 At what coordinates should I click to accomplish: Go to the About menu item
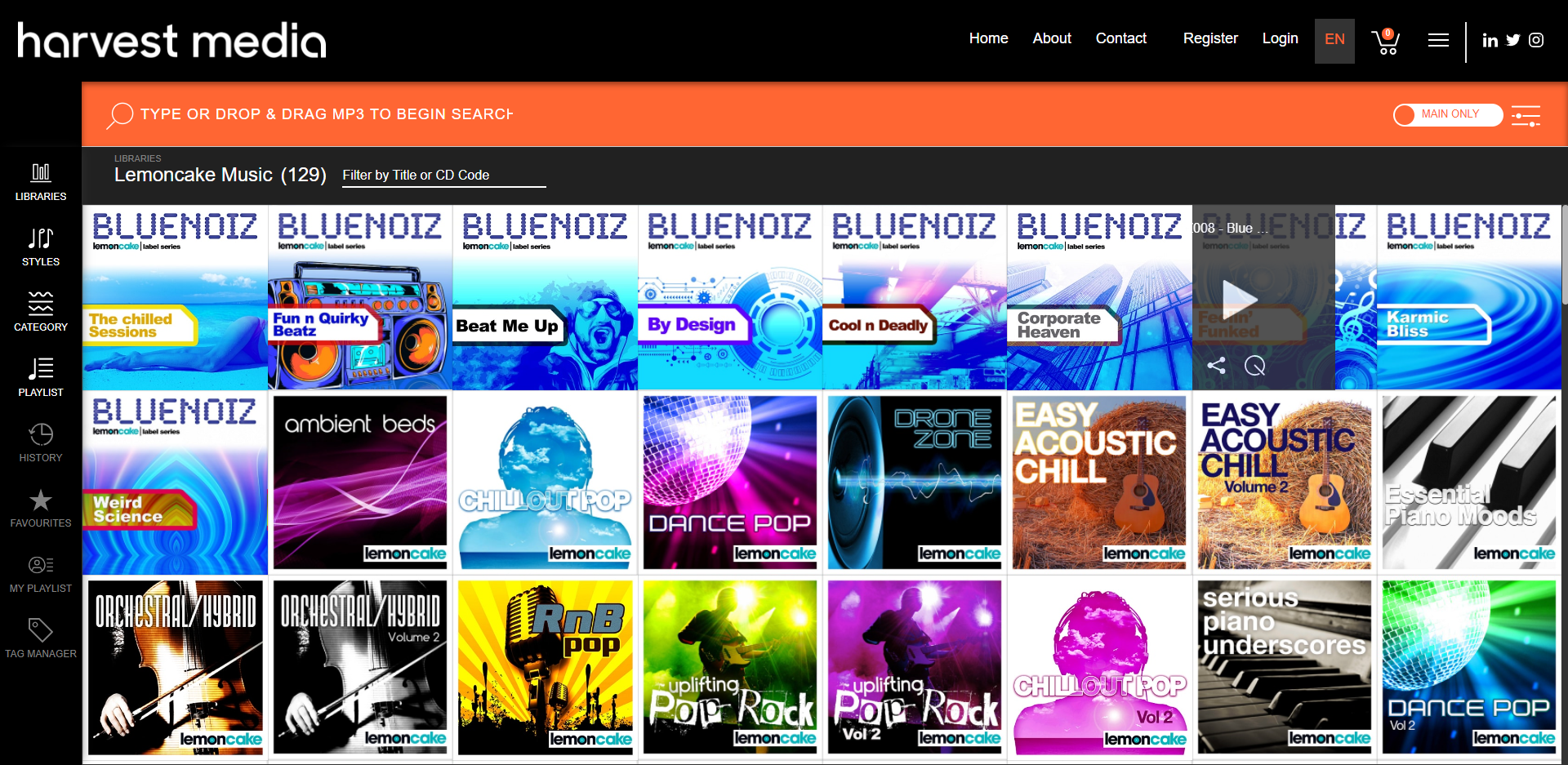[1052, 38]
